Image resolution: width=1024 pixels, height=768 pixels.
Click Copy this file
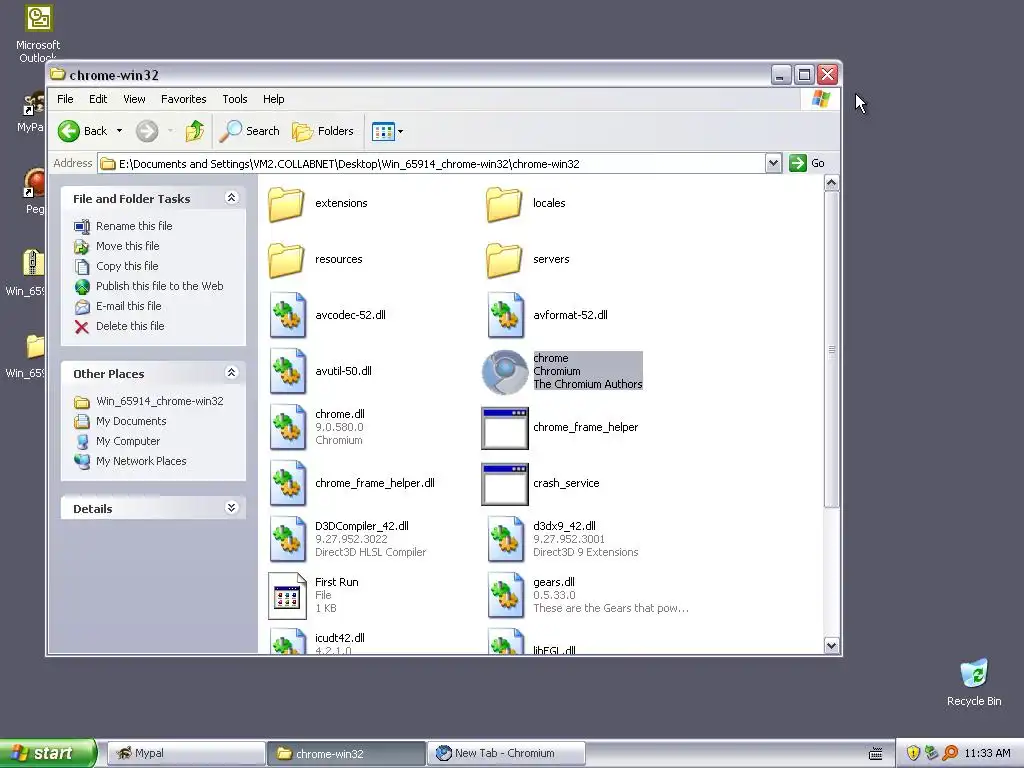click(x=127, y=266)
